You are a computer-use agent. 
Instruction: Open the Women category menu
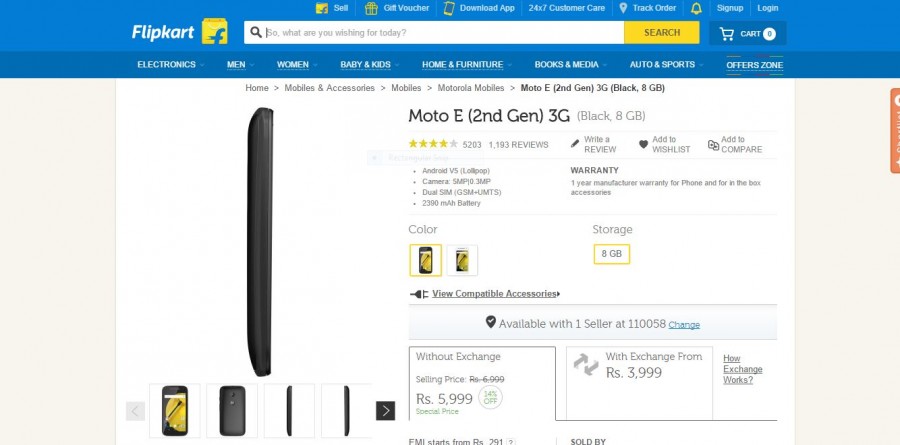click(x=293, y=65)
